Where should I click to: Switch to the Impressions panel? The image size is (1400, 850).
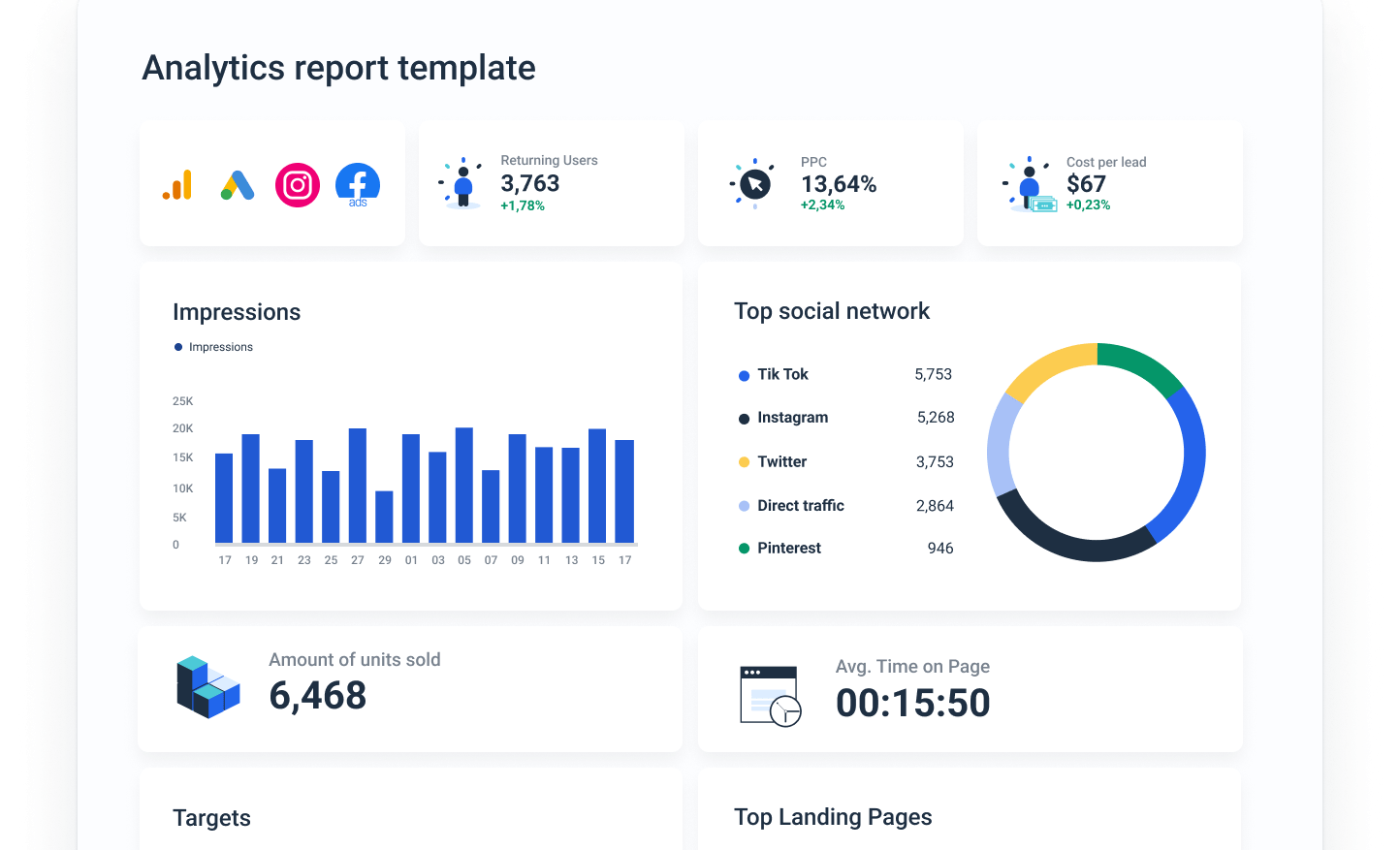point(237,311)
